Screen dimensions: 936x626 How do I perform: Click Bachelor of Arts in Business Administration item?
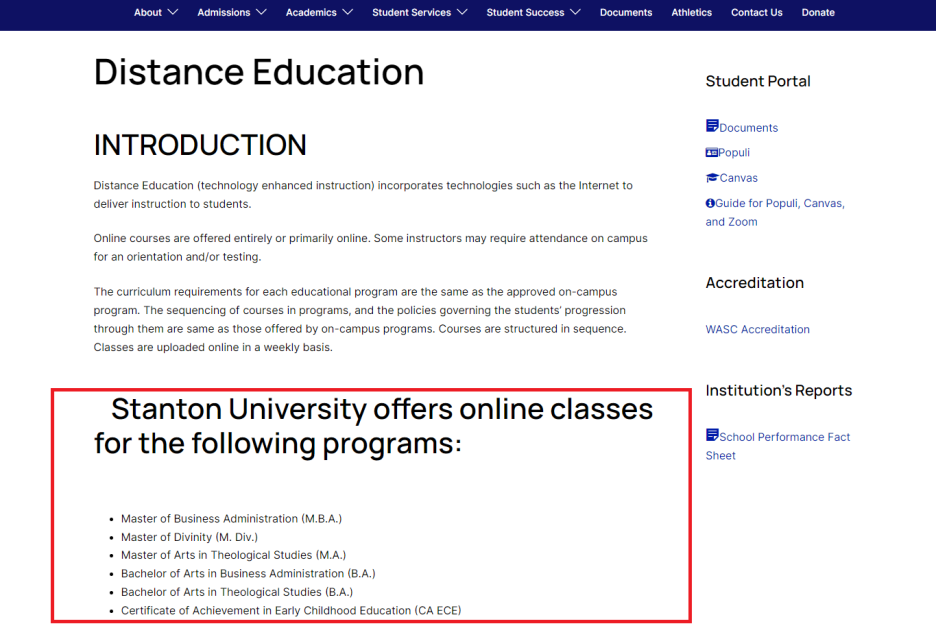[x=248, y=573]
